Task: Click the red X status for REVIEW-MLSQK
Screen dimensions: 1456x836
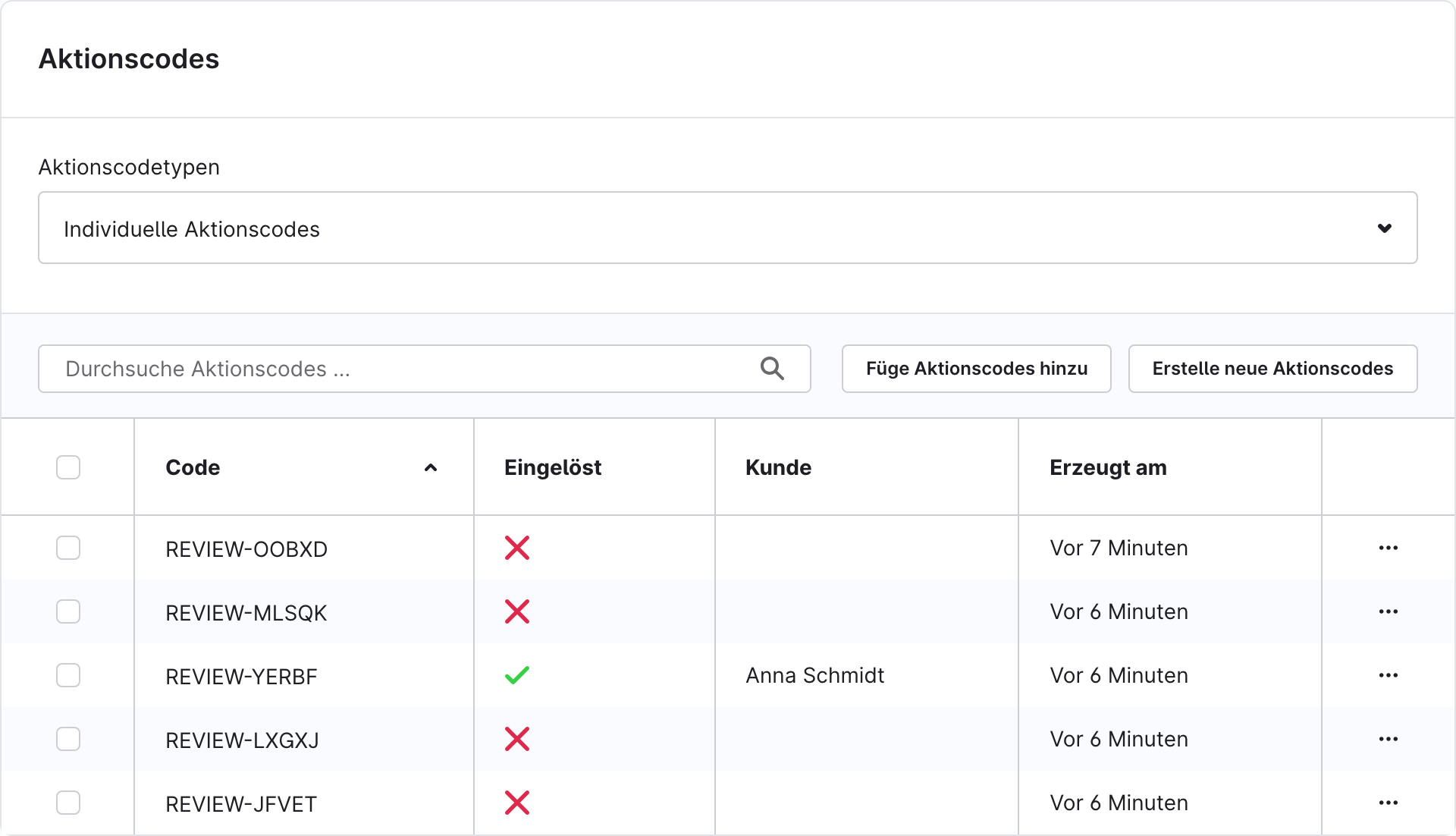Action: tap(517, 611)
